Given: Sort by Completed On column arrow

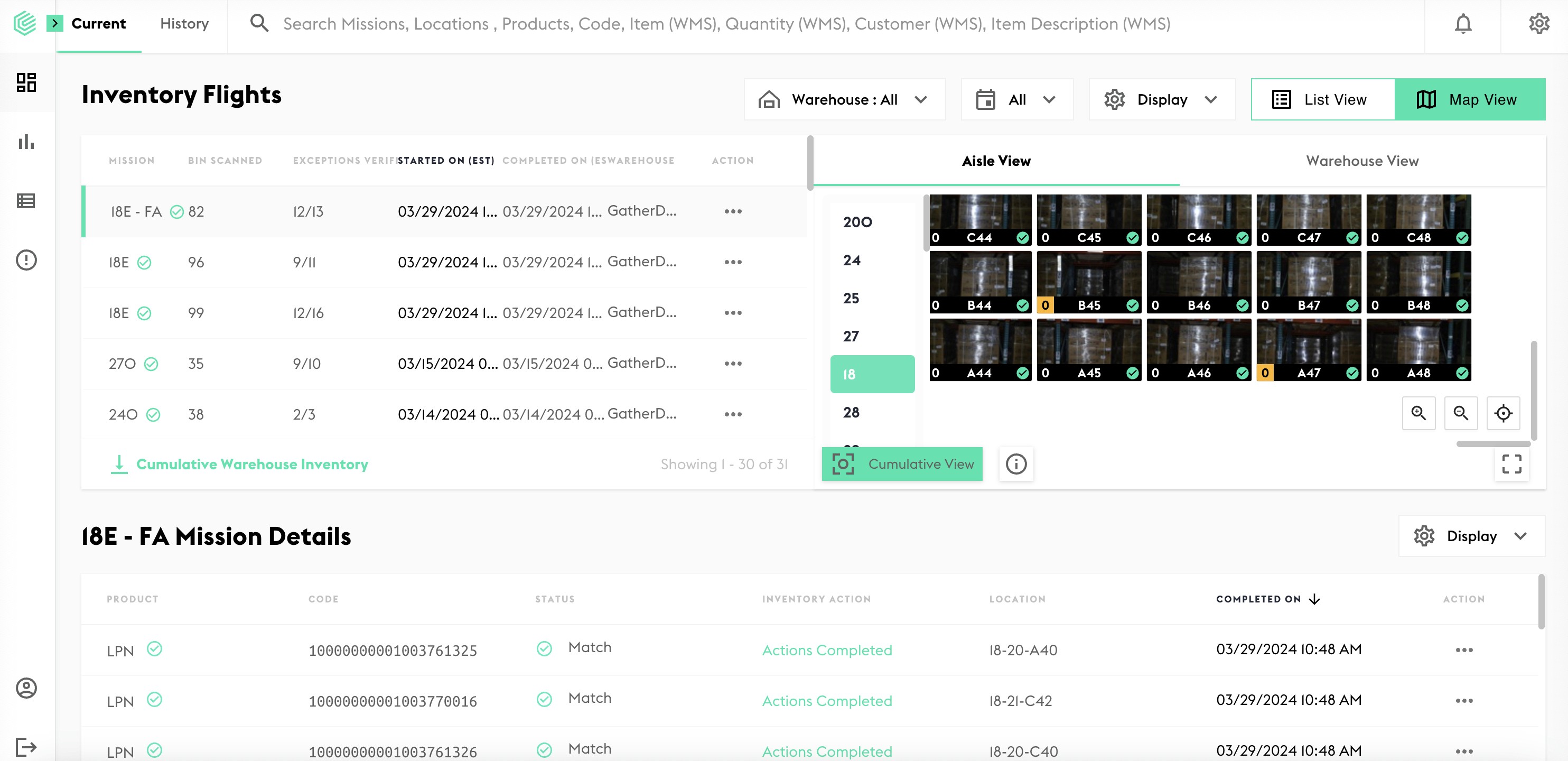Looking at the screenshot, I should [1315, 599].
